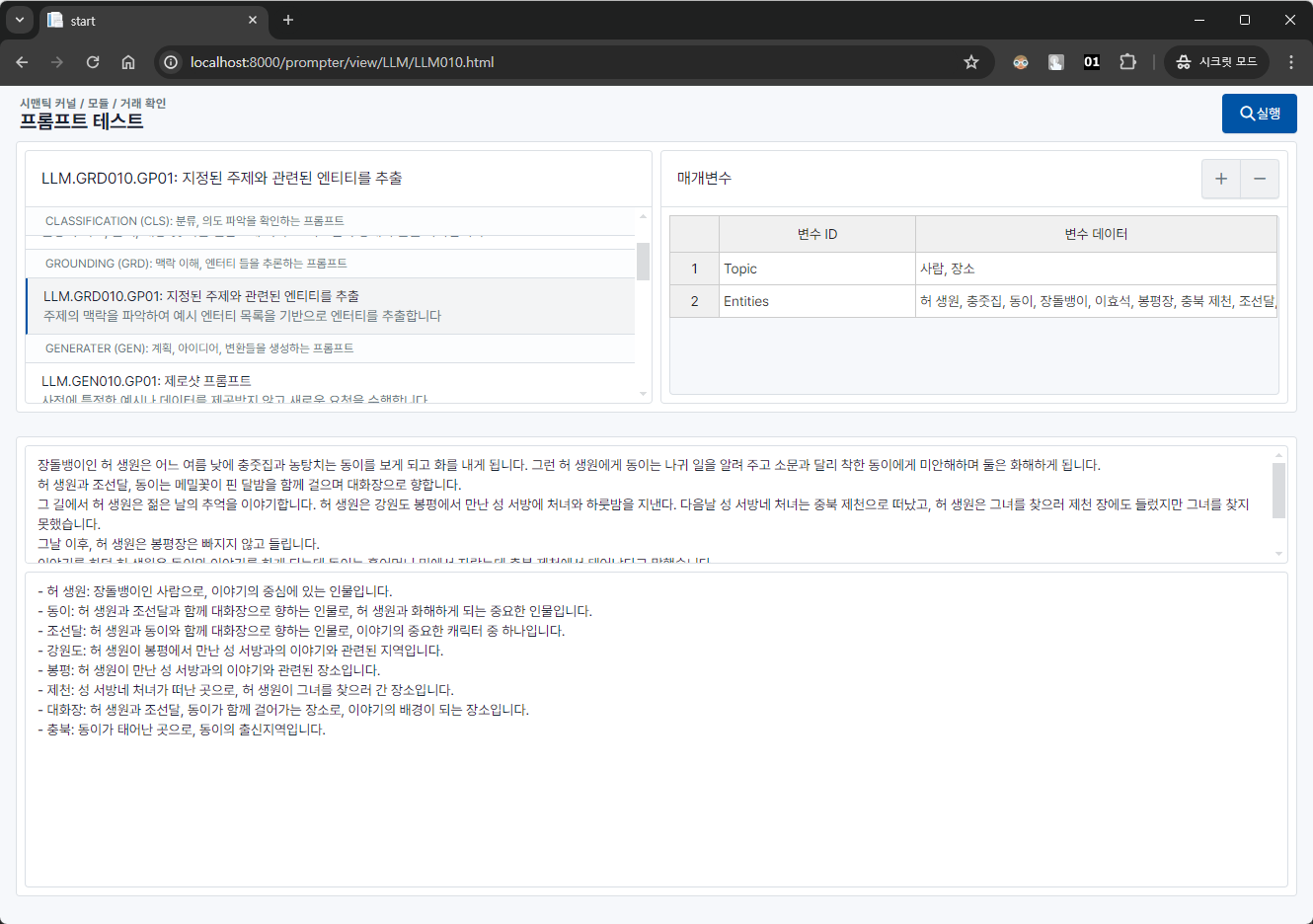Click the 변수 데이터 column header
1313x924 pixels.
(1096, 234)
